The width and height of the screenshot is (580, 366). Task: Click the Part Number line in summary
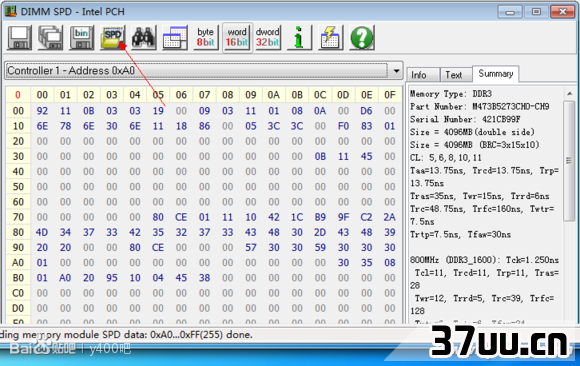479,107
